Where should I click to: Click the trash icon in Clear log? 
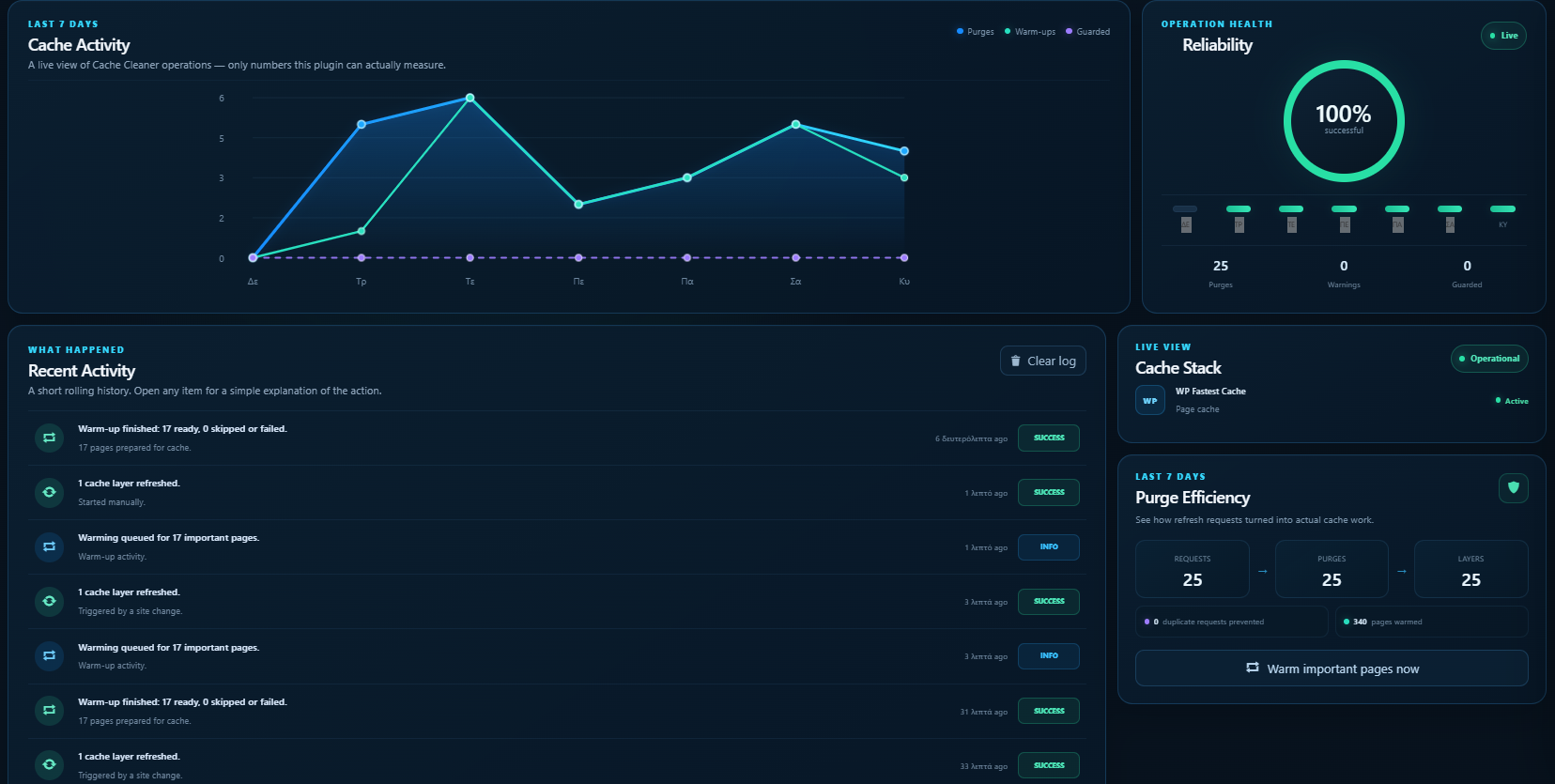[1015, 361]
